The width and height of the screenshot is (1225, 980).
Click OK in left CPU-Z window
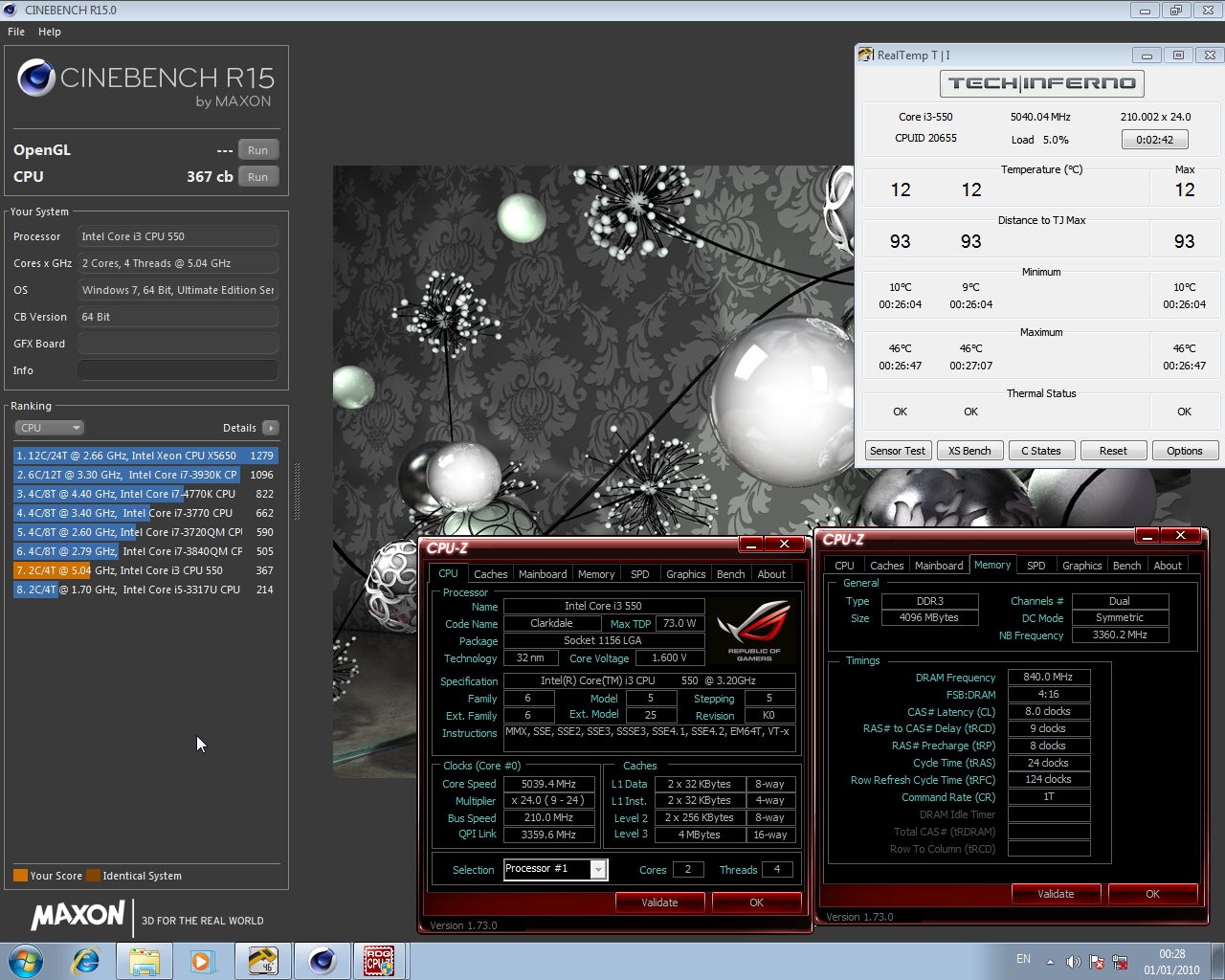756,902
